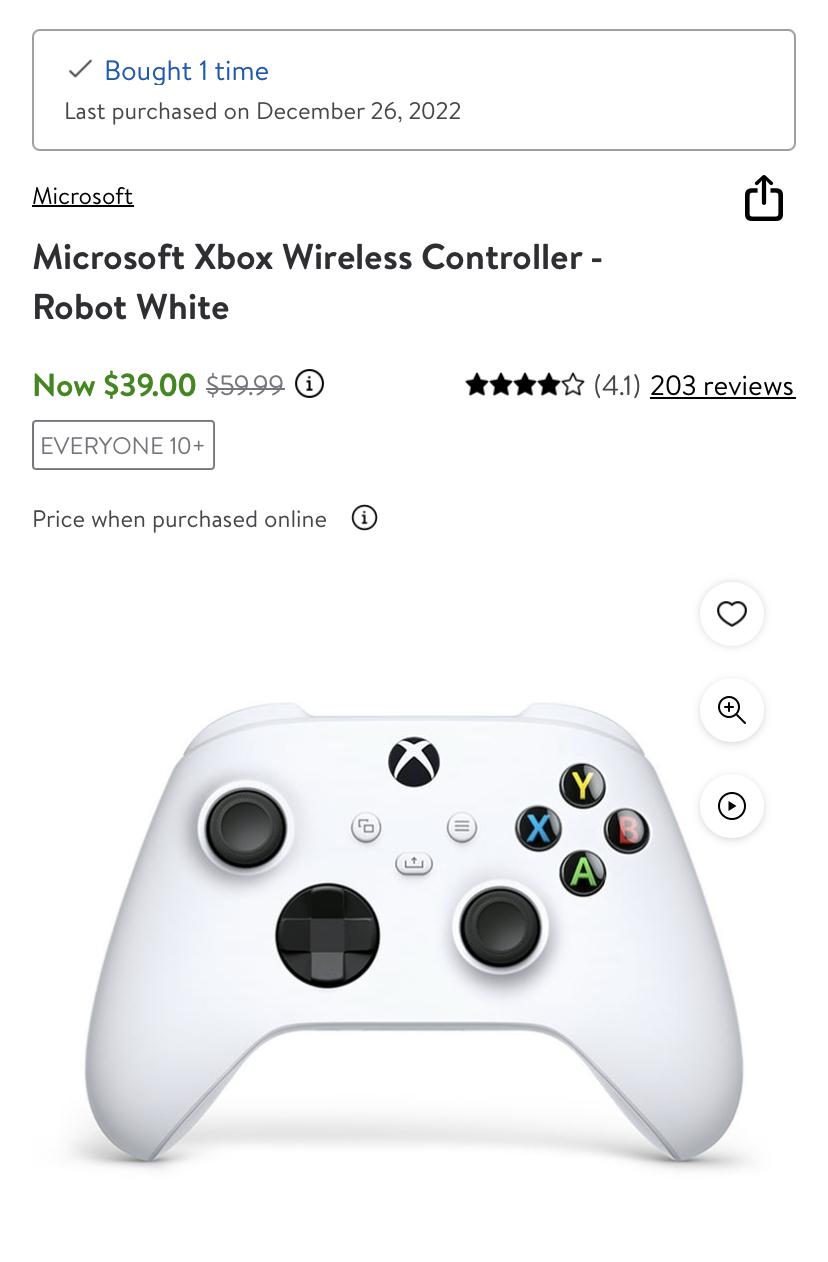The width and height of the screenshot is (828, 1262).
Task: Visit the Microsoft brand page
Action: [83, 196]
